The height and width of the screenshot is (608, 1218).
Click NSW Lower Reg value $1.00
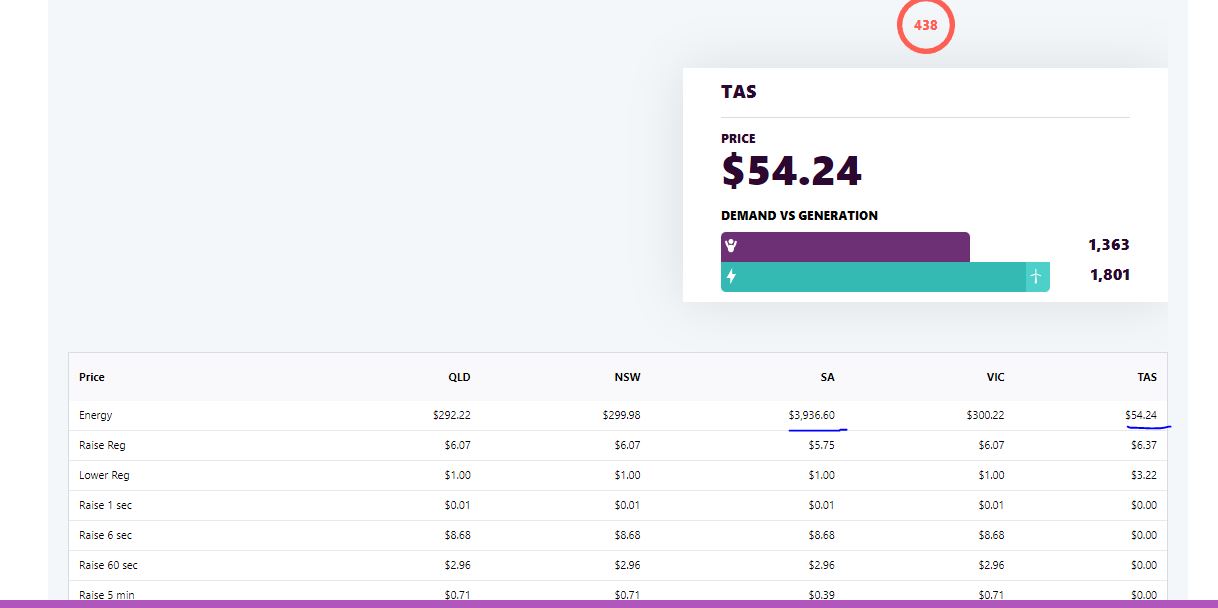coord(628,475)
